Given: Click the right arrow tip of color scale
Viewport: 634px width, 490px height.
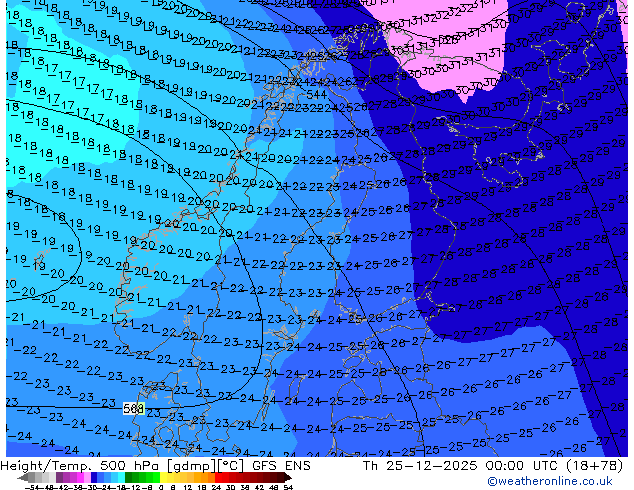Looking at the screenshot, I should 290,478.
